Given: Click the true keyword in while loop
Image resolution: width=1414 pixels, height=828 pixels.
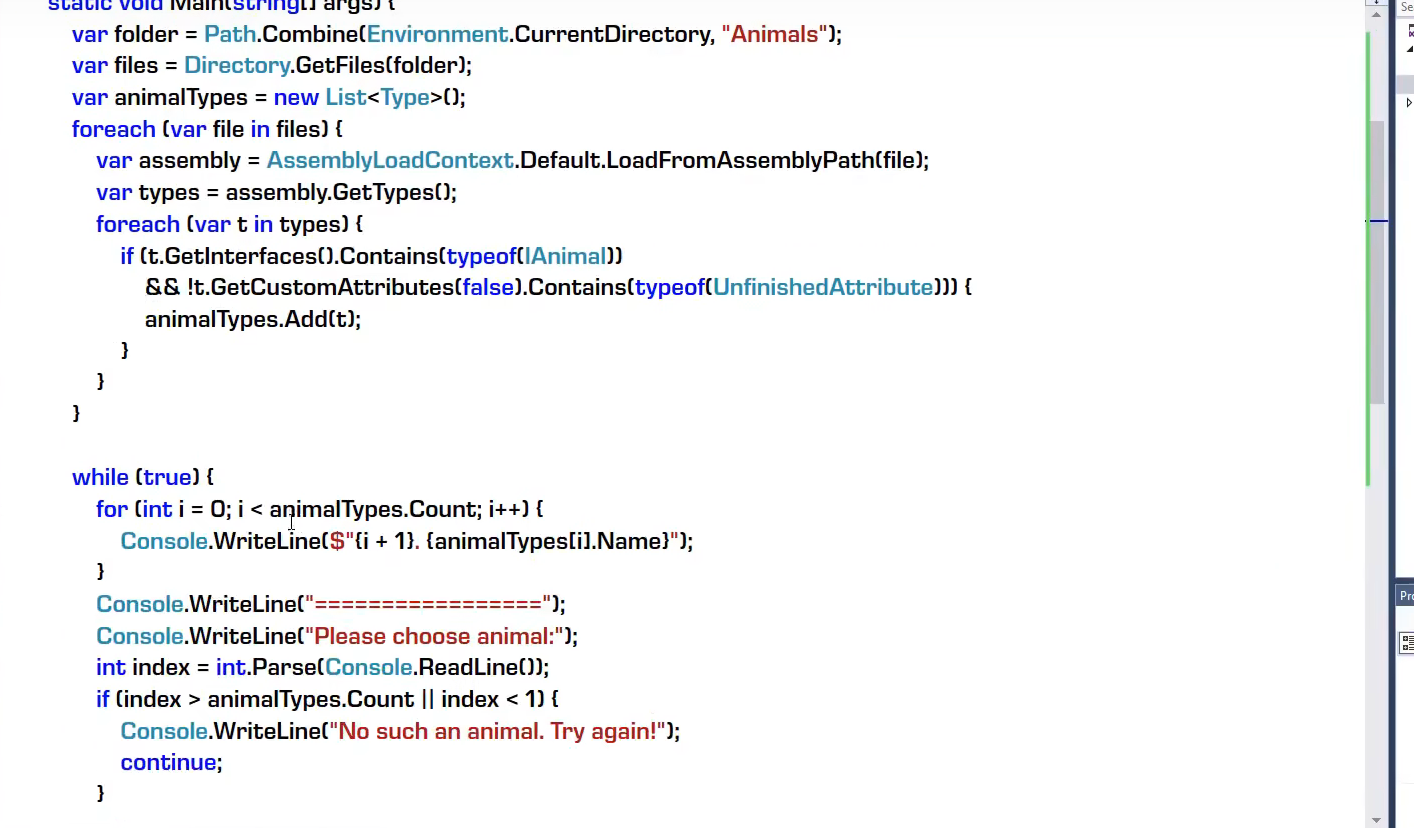Looking at the screenshot, I should [x=168, y=477].
